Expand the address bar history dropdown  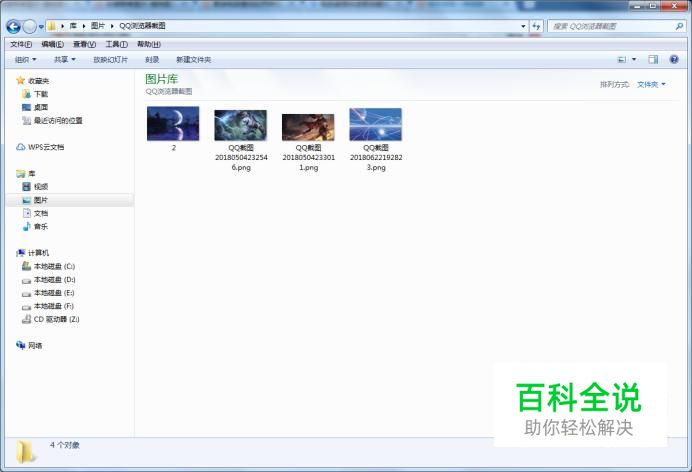click(x=523, y=26)
